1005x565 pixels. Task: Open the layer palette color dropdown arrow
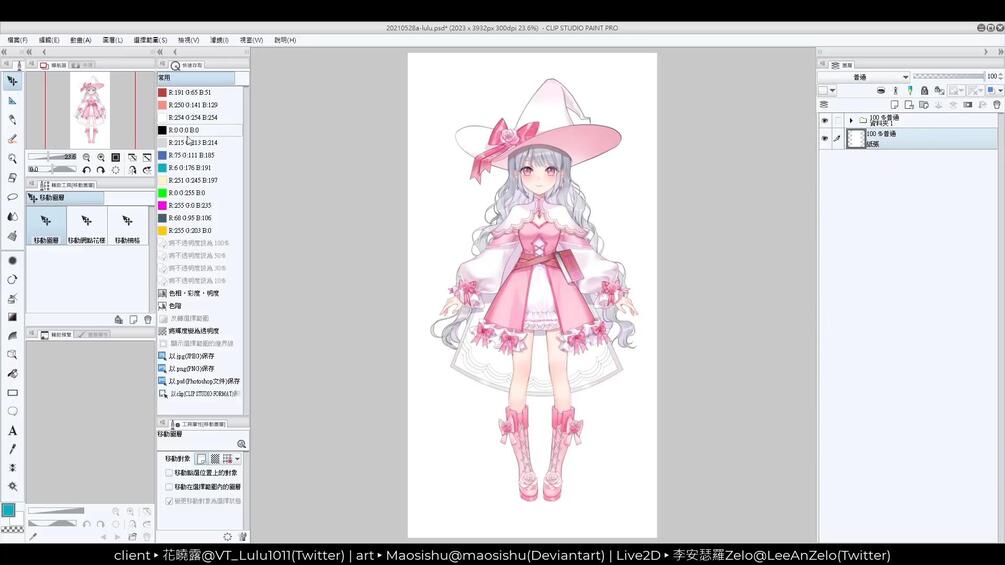coord(833,90)
